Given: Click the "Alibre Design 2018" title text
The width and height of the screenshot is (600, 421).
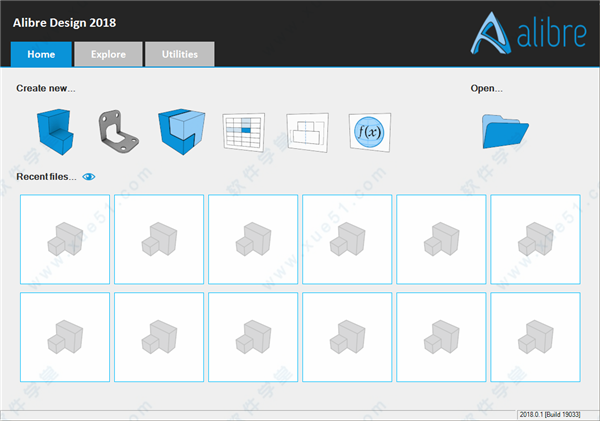Looking at the screenshot, I should 64,23.
